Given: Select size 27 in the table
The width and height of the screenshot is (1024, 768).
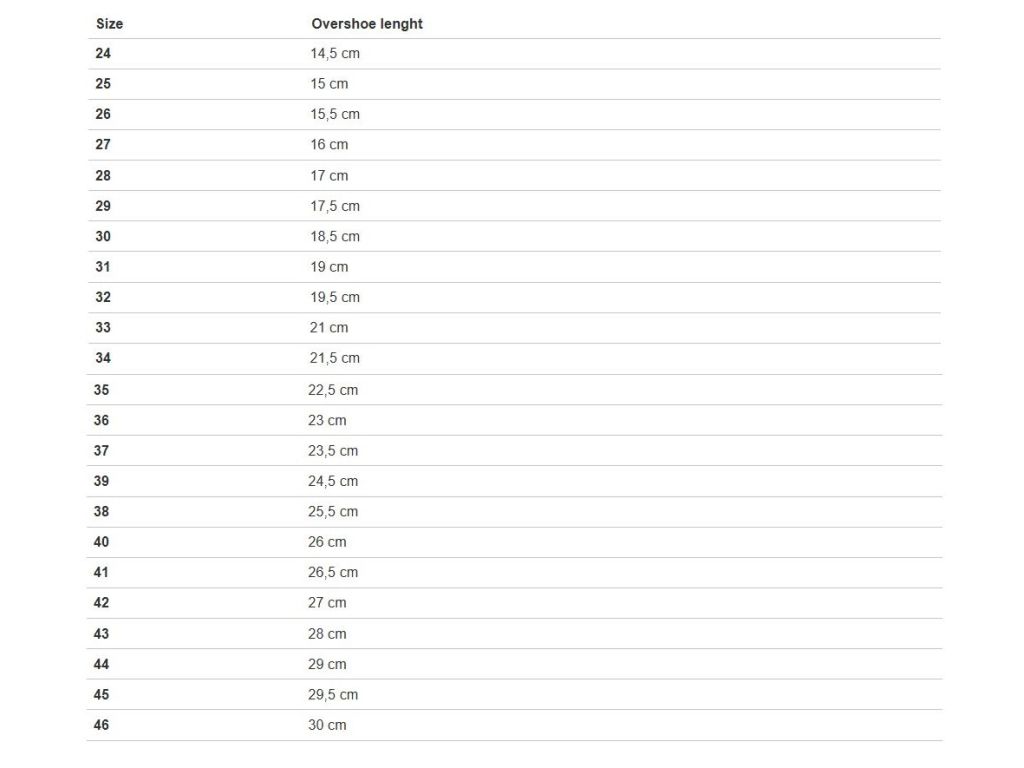Looking at the screenshot, I should (103, 144).
